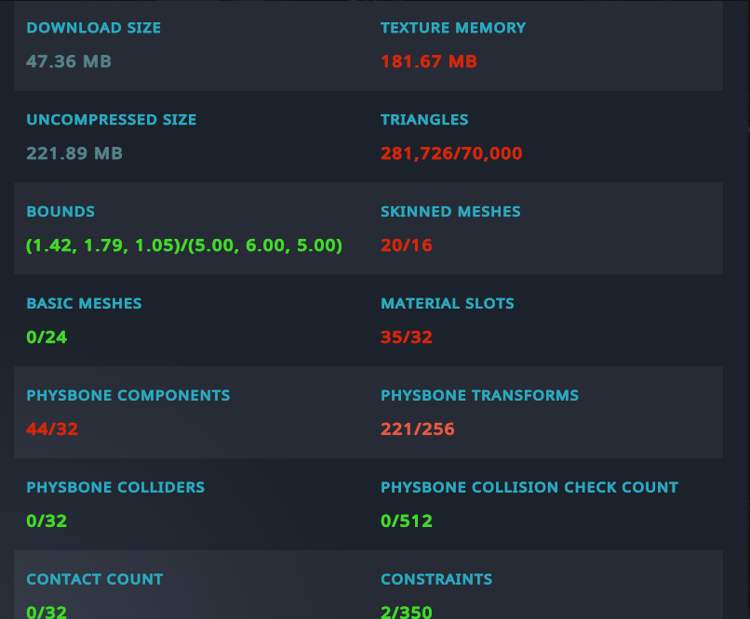Image resolution: width=750 pixels, height=619 pixels.
Task: Click the 47.36 MB download size value
Action: (69, 62)
